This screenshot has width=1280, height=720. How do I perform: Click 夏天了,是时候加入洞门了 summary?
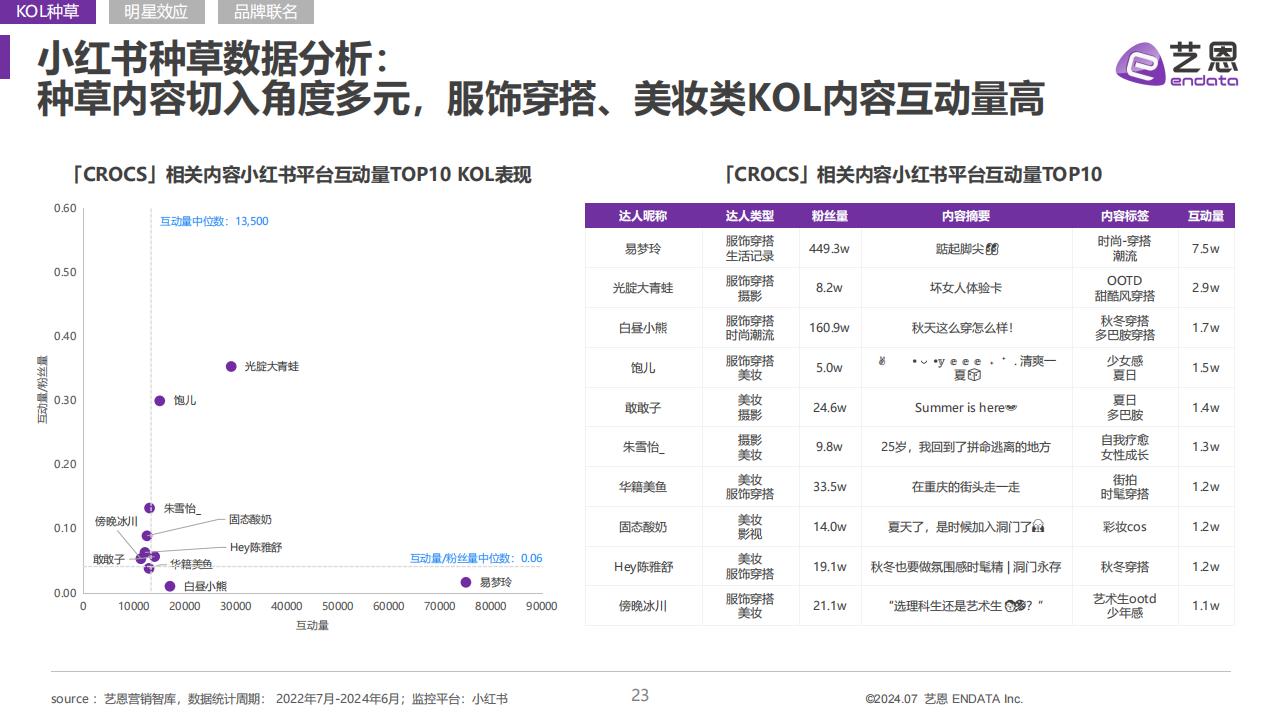(x=966, y=526)
